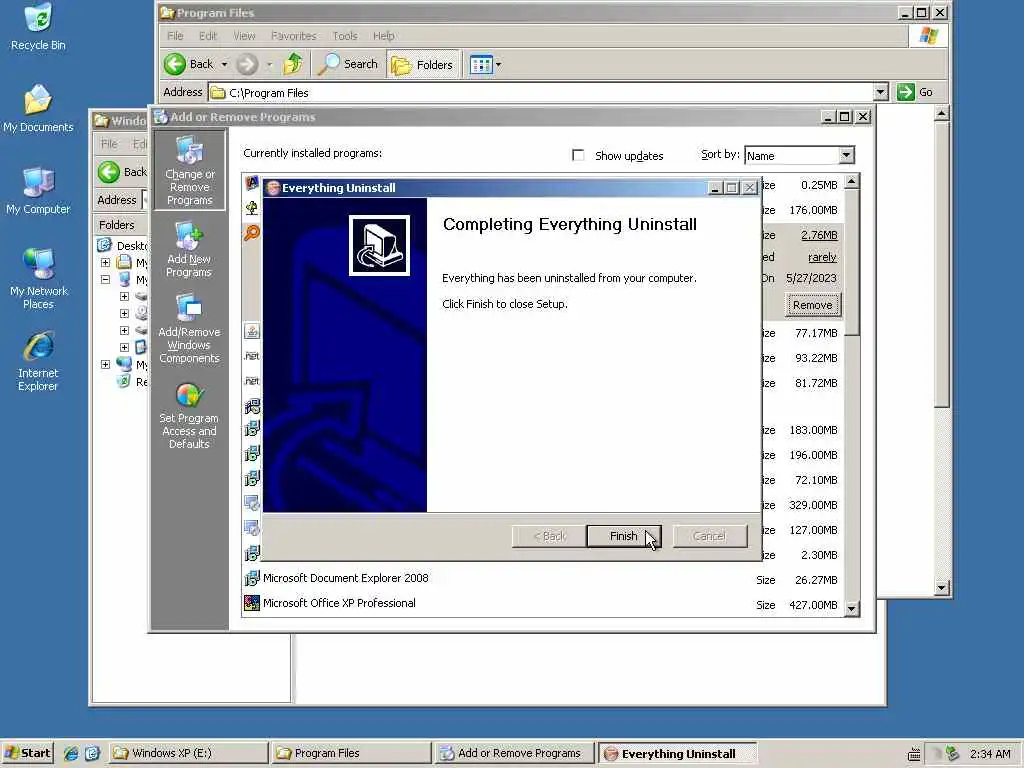Collapse My Computer node in Folders tree
The height and width of the screenshot is (768, 1024).
(105, 280)
